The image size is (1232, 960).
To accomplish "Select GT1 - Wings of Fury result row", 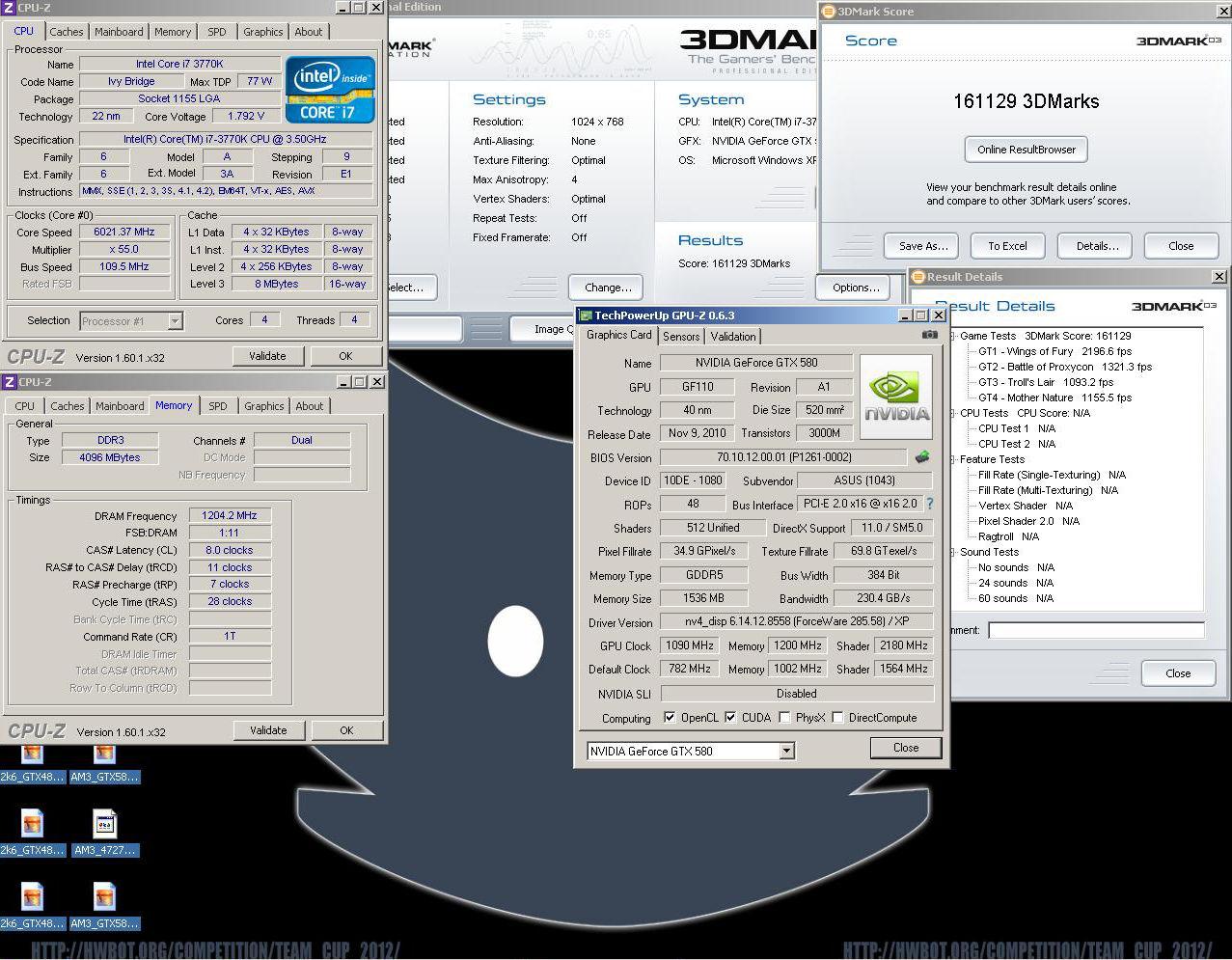I will click(x=1054, y=351).
